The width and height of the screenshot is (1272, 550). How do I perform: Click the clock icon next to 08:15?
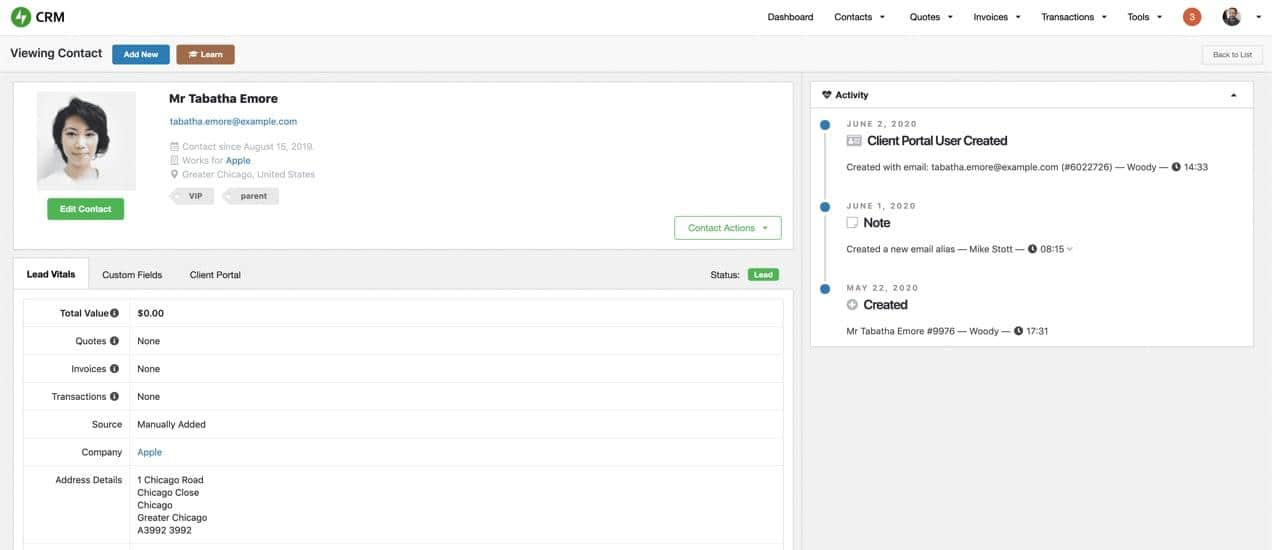tap(1032, 249)
